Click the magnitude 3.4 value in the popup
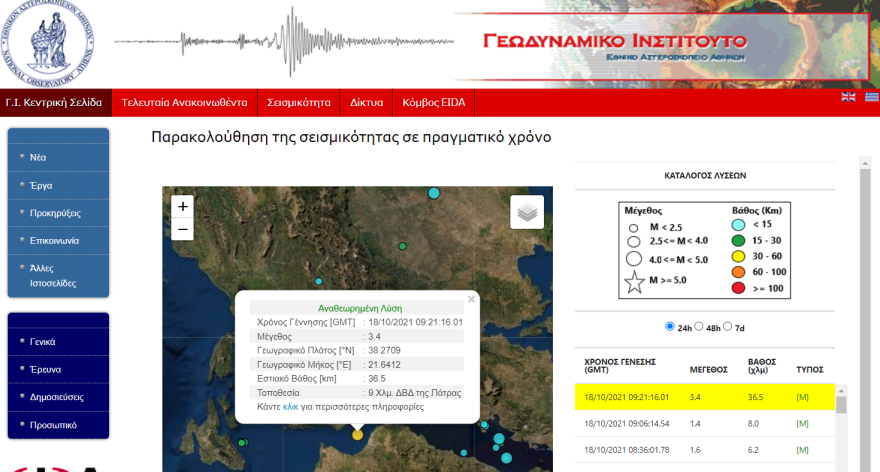 375,337
